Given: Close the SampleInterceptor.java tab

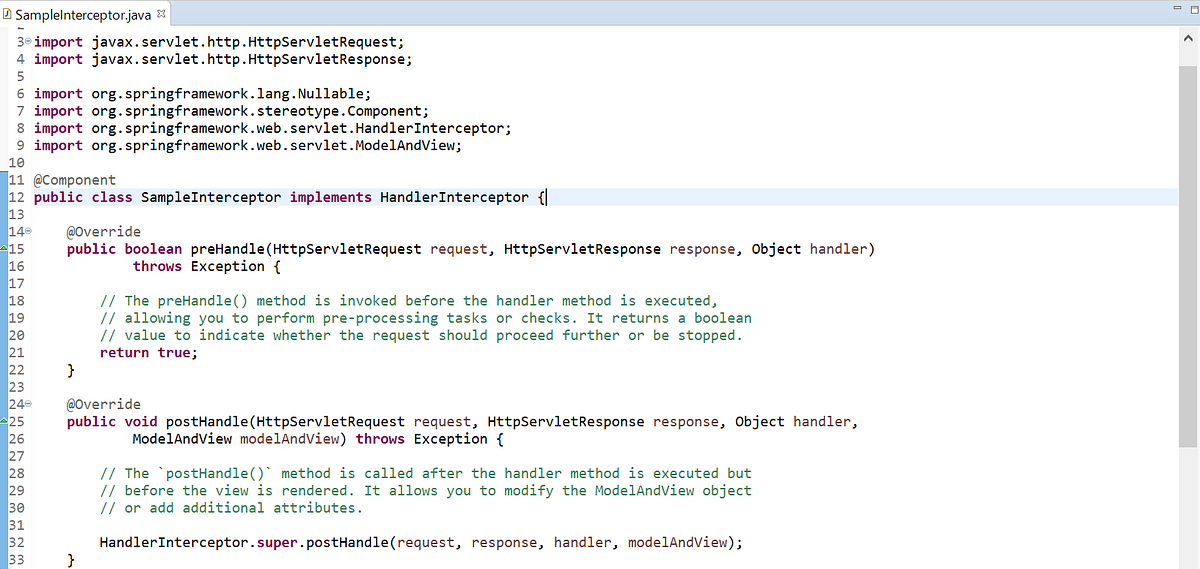Looking at the screenshot, I should click(x=162, y=14).
